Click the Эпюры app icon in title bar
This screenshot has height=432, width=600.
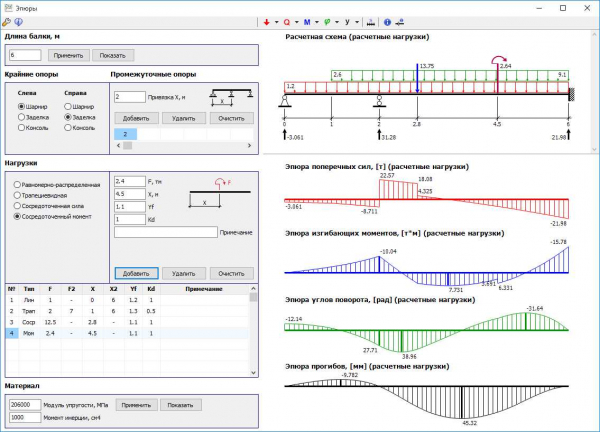coord(8,8)
